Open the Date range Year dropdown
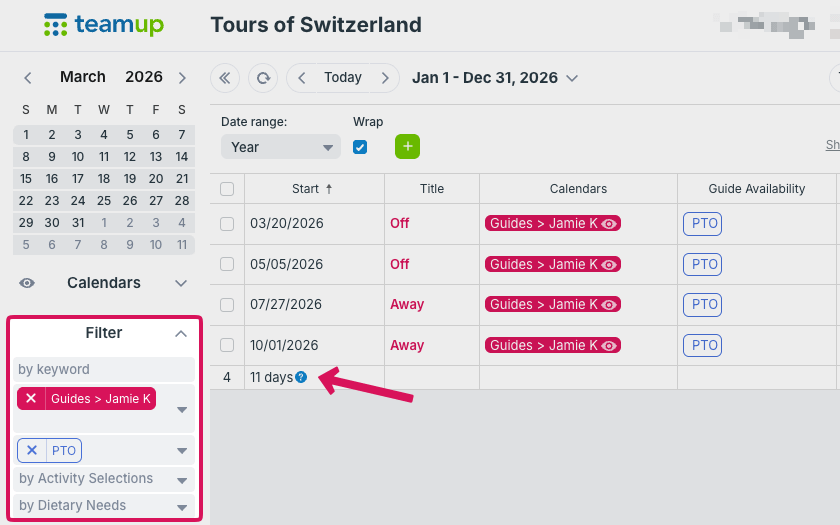The image size is (840, 525). point(281,147)
